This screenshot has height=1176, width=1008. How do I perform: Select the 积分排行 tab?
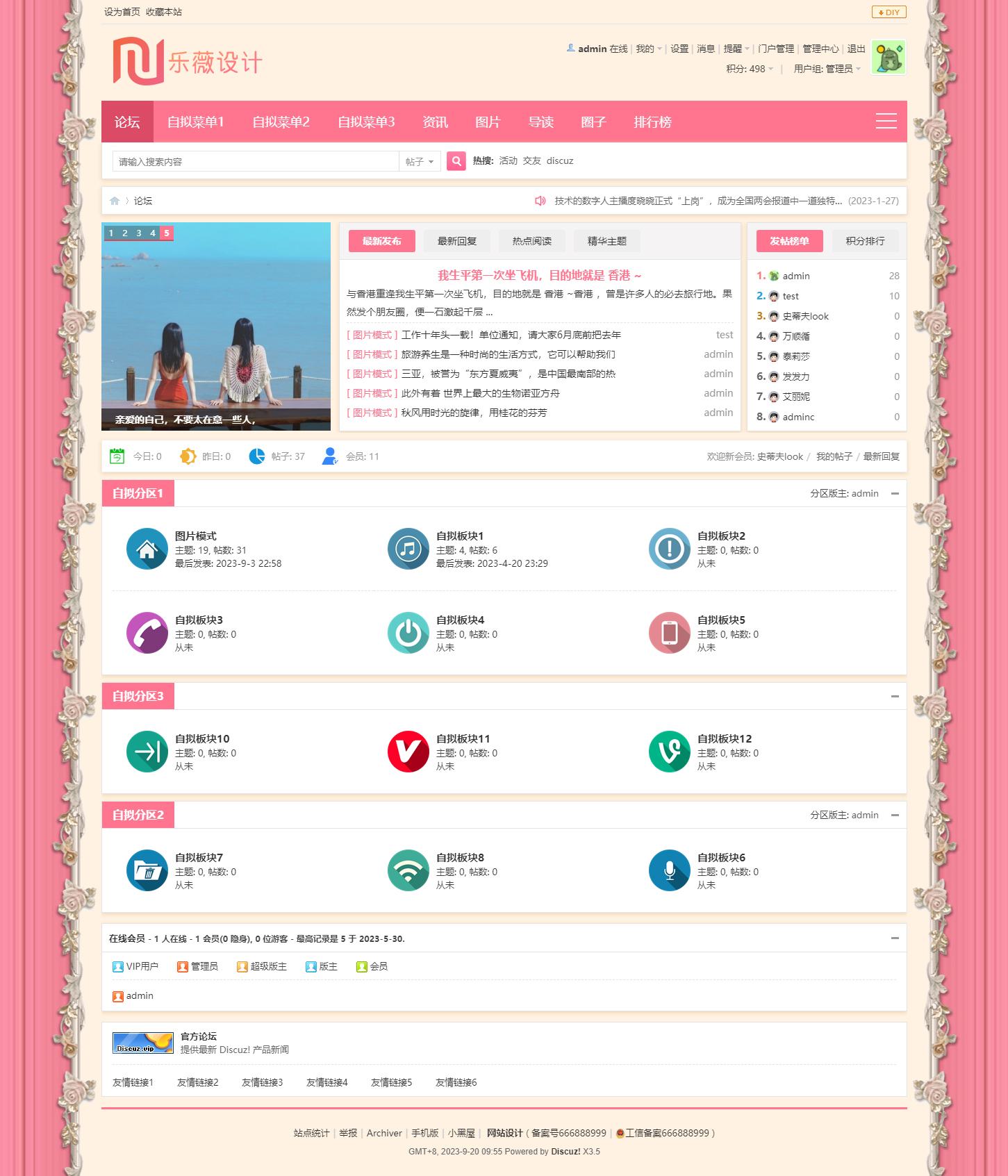[x=865, y=241]
